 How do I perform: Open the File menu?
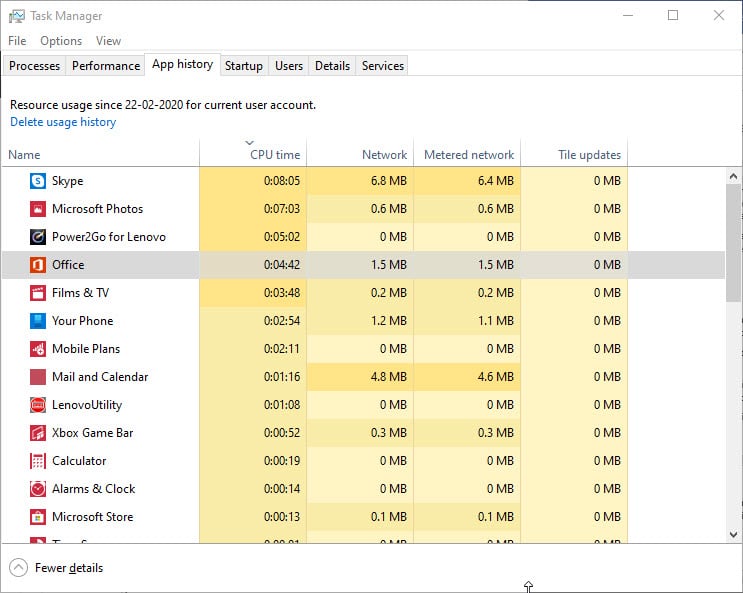(x=17, y=41)
